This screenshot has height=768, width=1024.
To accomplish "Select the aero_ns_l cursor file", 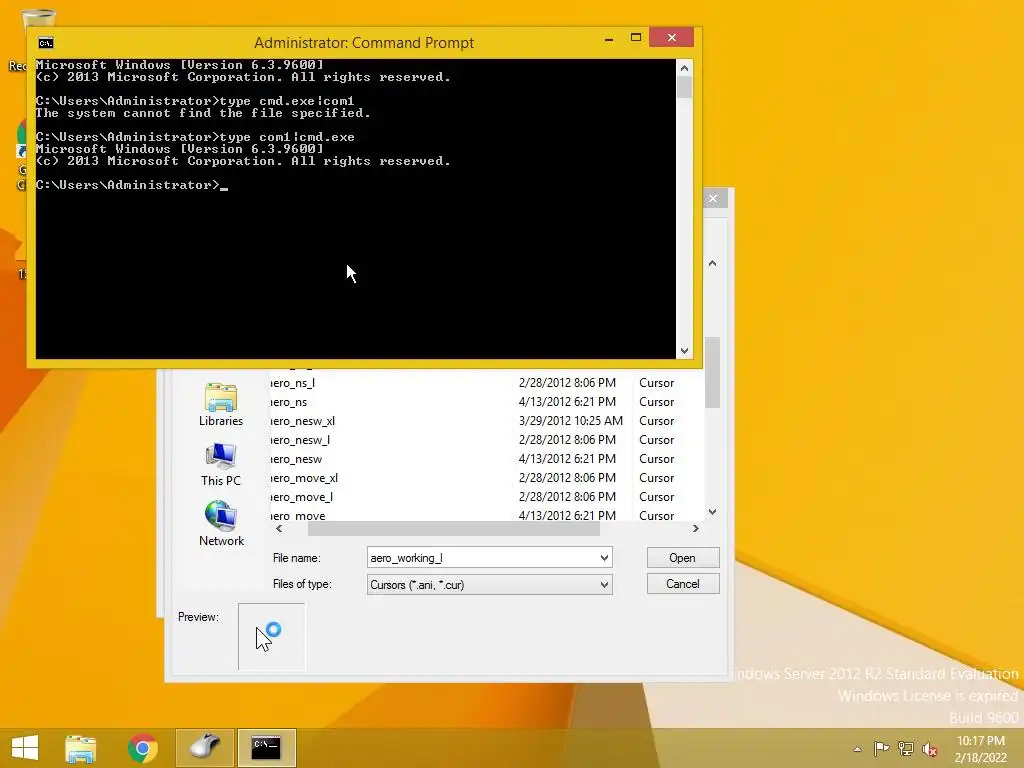I will pyautogui.click(x=292, y=383).
